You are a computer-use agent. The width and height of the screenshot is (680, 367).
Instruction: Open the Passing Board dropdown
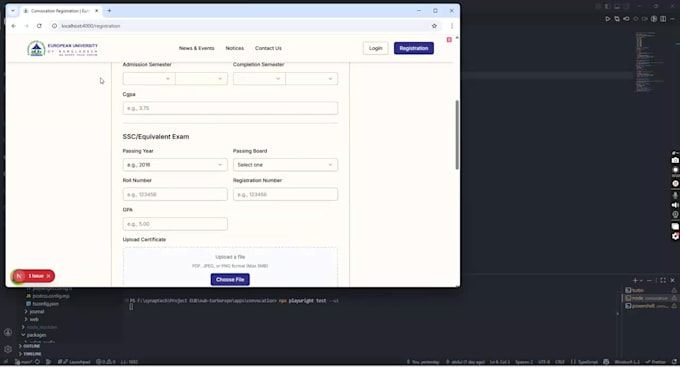285,165
